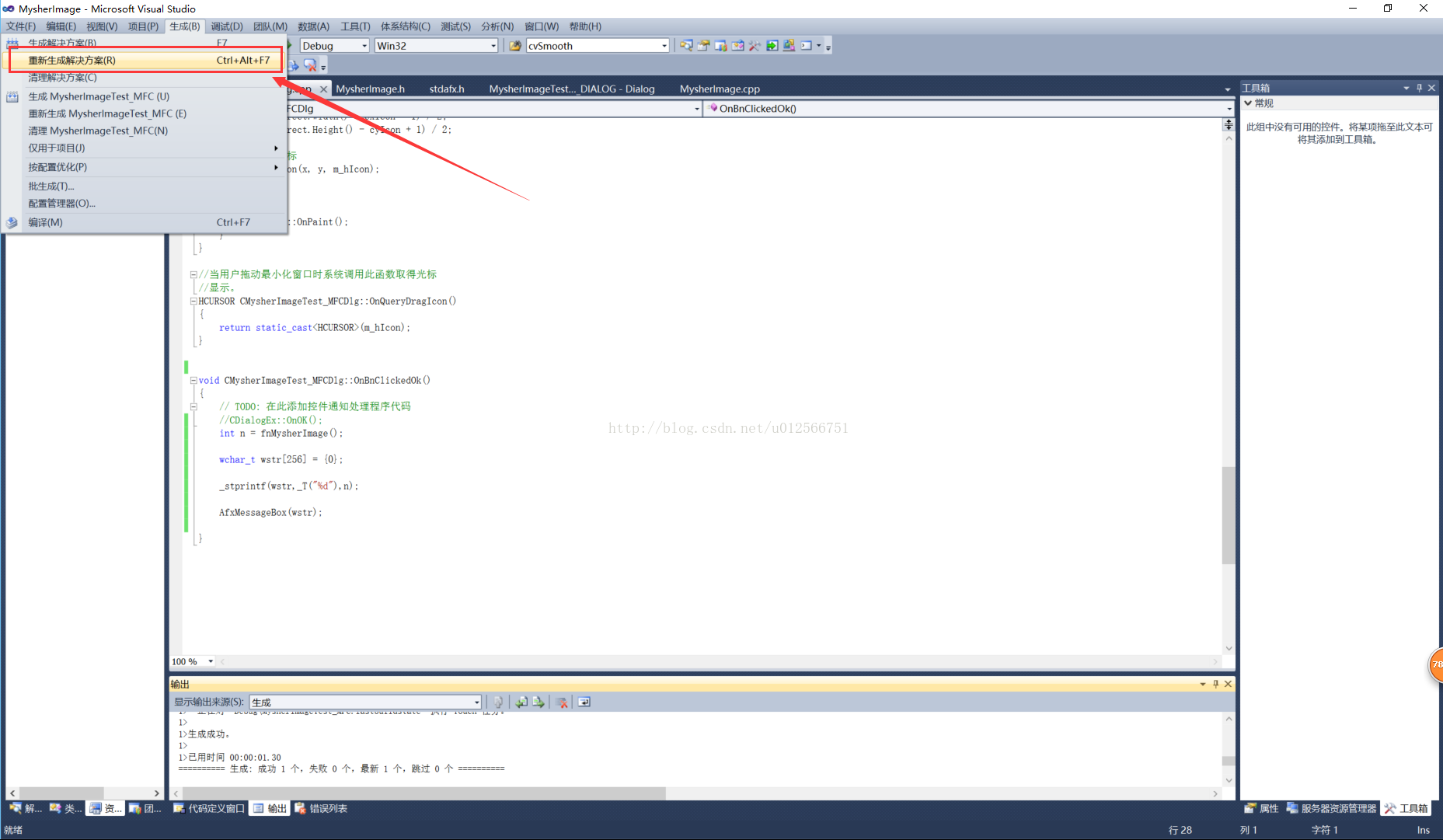Click the step-arrow icon in second toolbar row
This screenshot has width=1443, height=840.
point(294,65)
